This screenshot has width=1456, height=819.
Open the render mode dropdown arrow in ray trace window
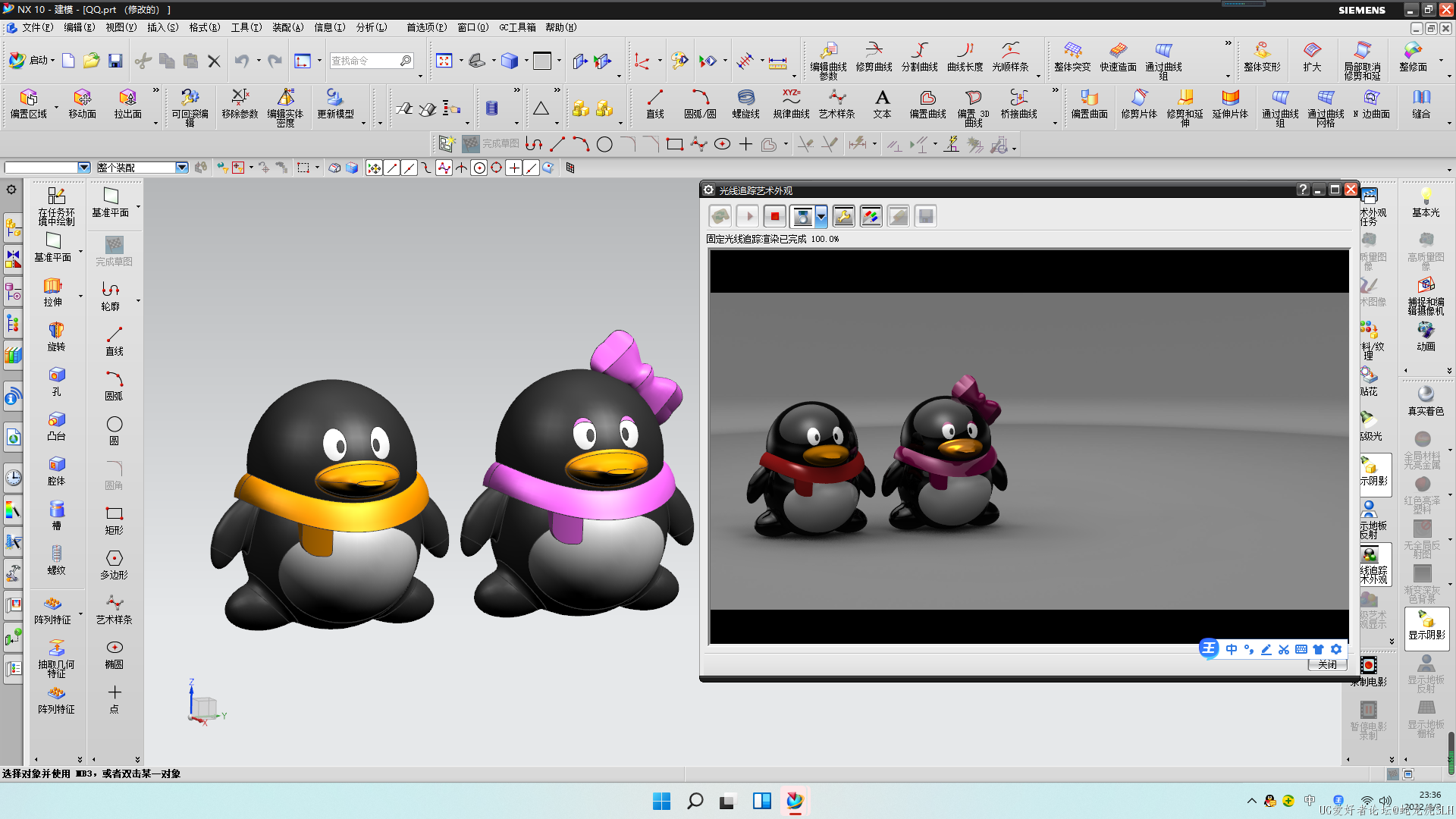[821, 216]
